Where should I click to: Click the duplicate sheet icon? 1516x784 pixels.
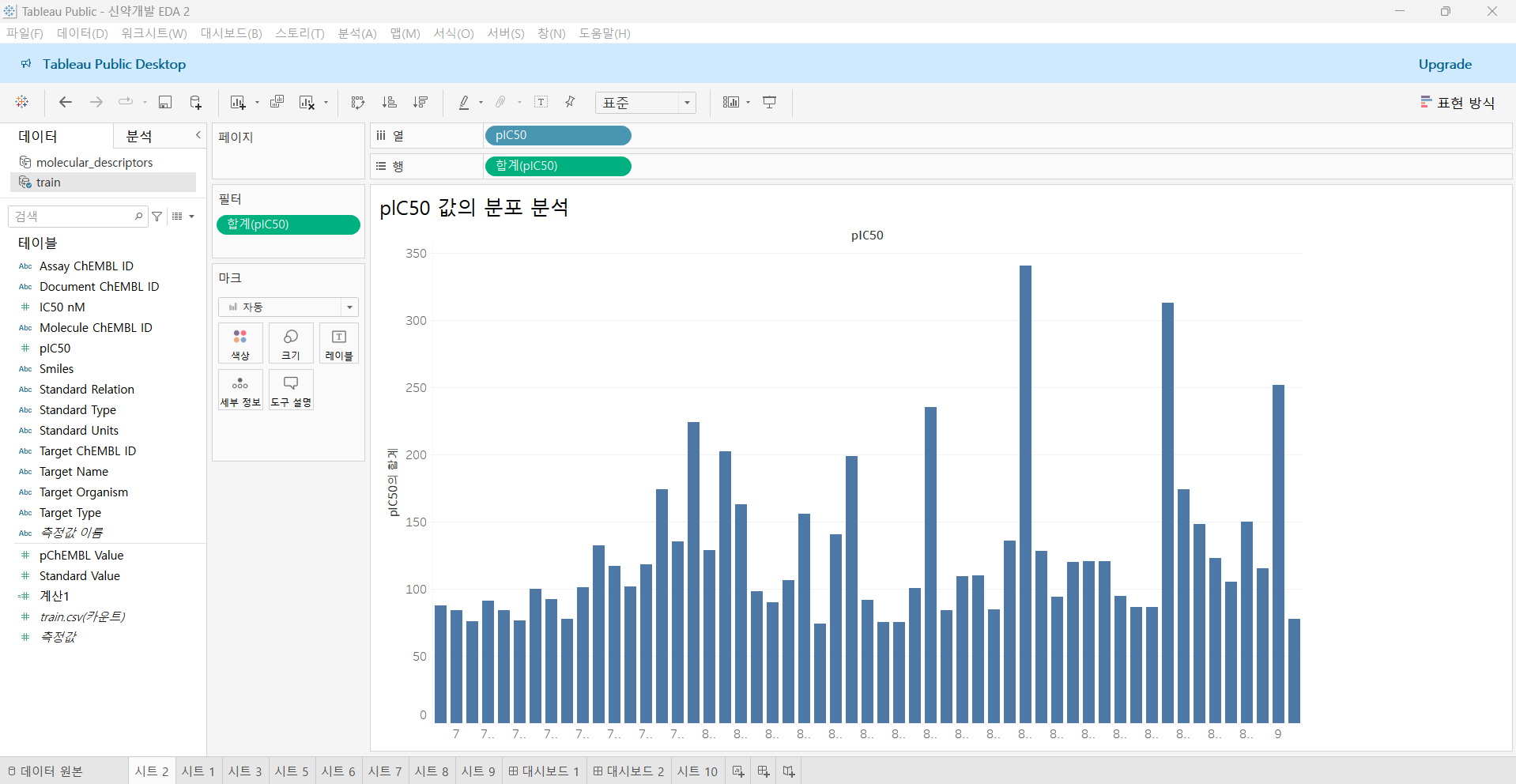pos(277,102)
